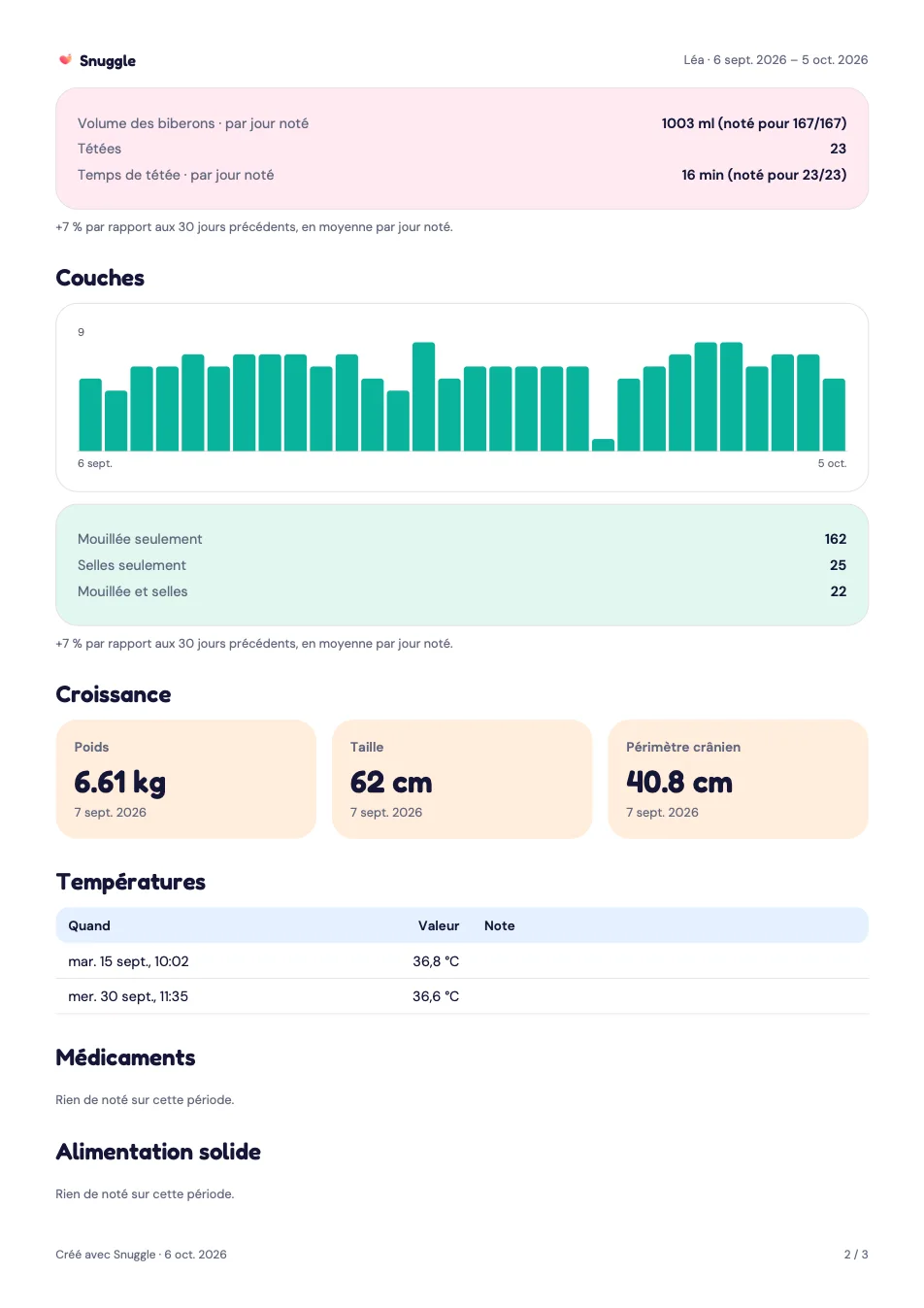The height and width of the screenshot is (1308, 924).
Task: Click the Selles seulement count "25"
Action: pos(839,565)
